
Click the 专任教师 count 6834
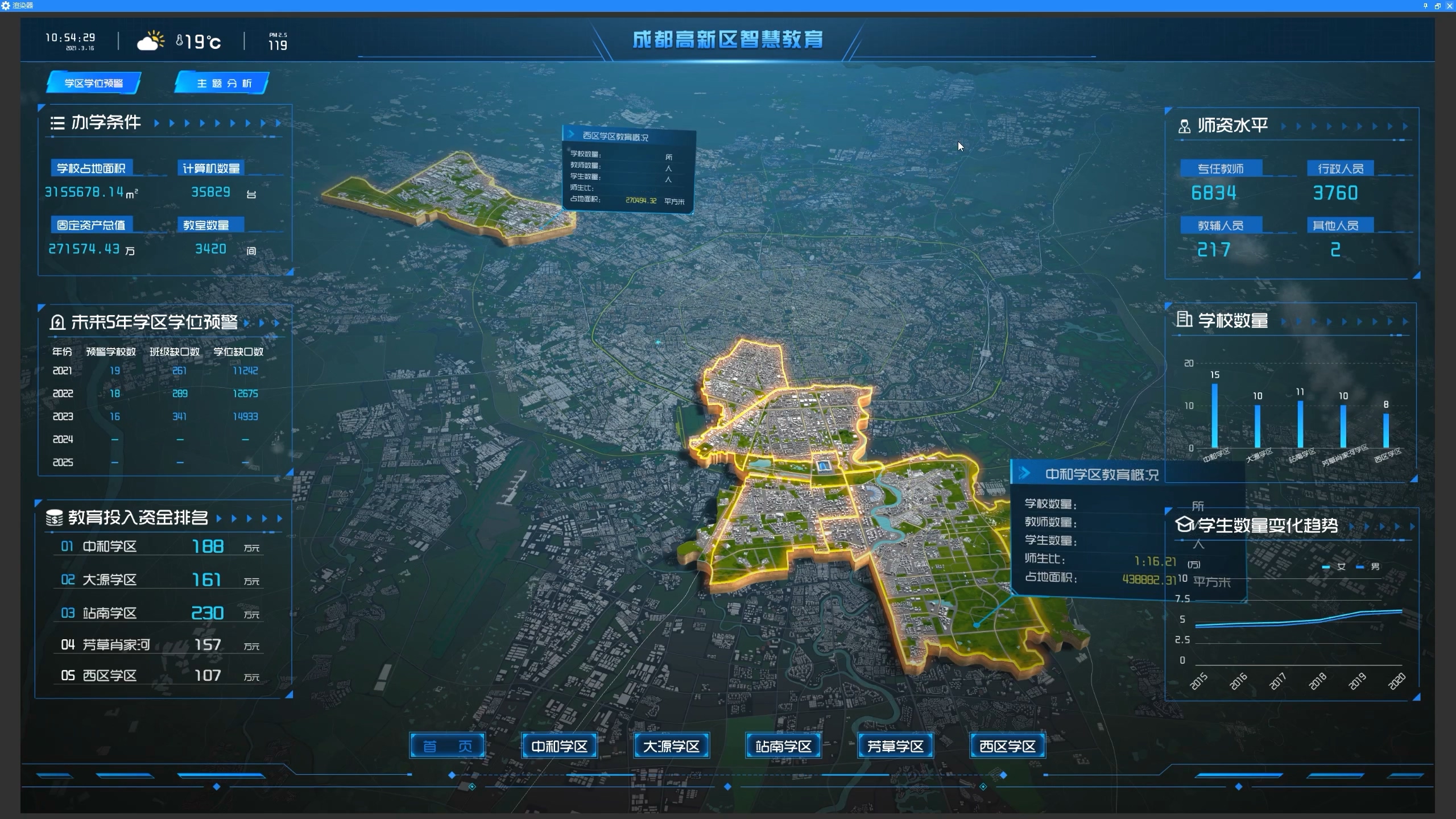coord(1214,193)
